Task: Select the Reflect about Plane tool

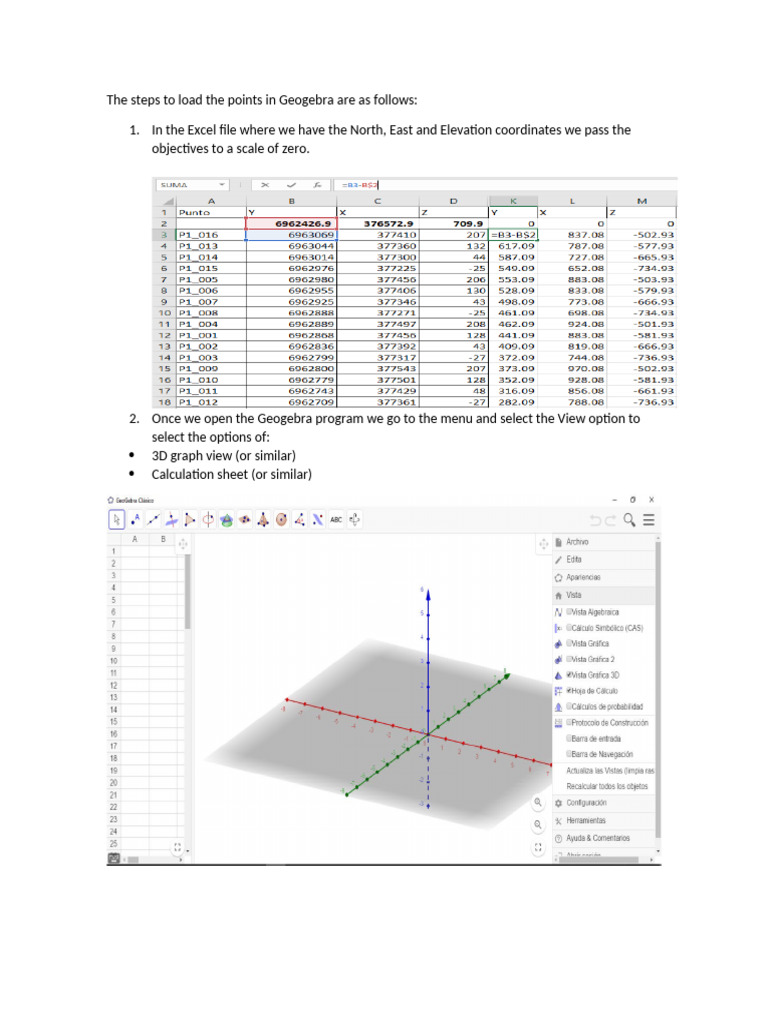Action: (317, 519)
